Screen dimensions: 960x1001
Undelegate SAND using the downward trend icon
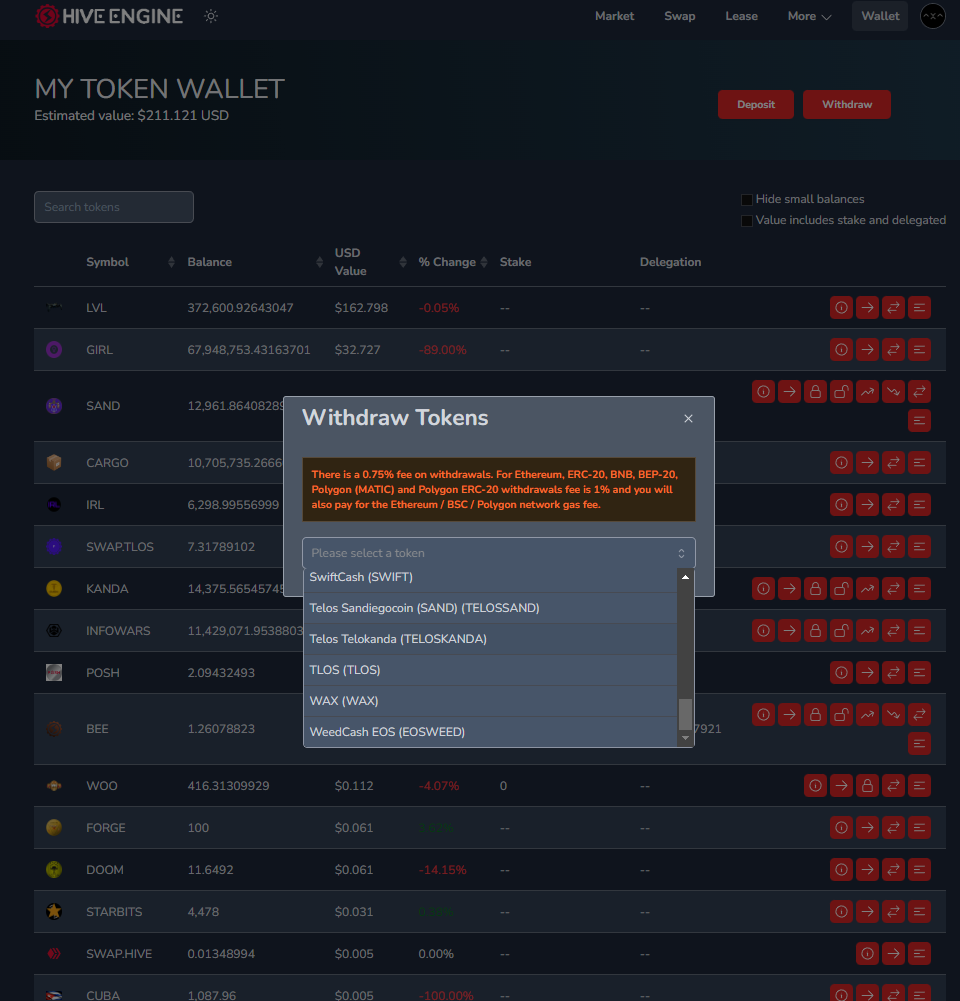(894, 392)
